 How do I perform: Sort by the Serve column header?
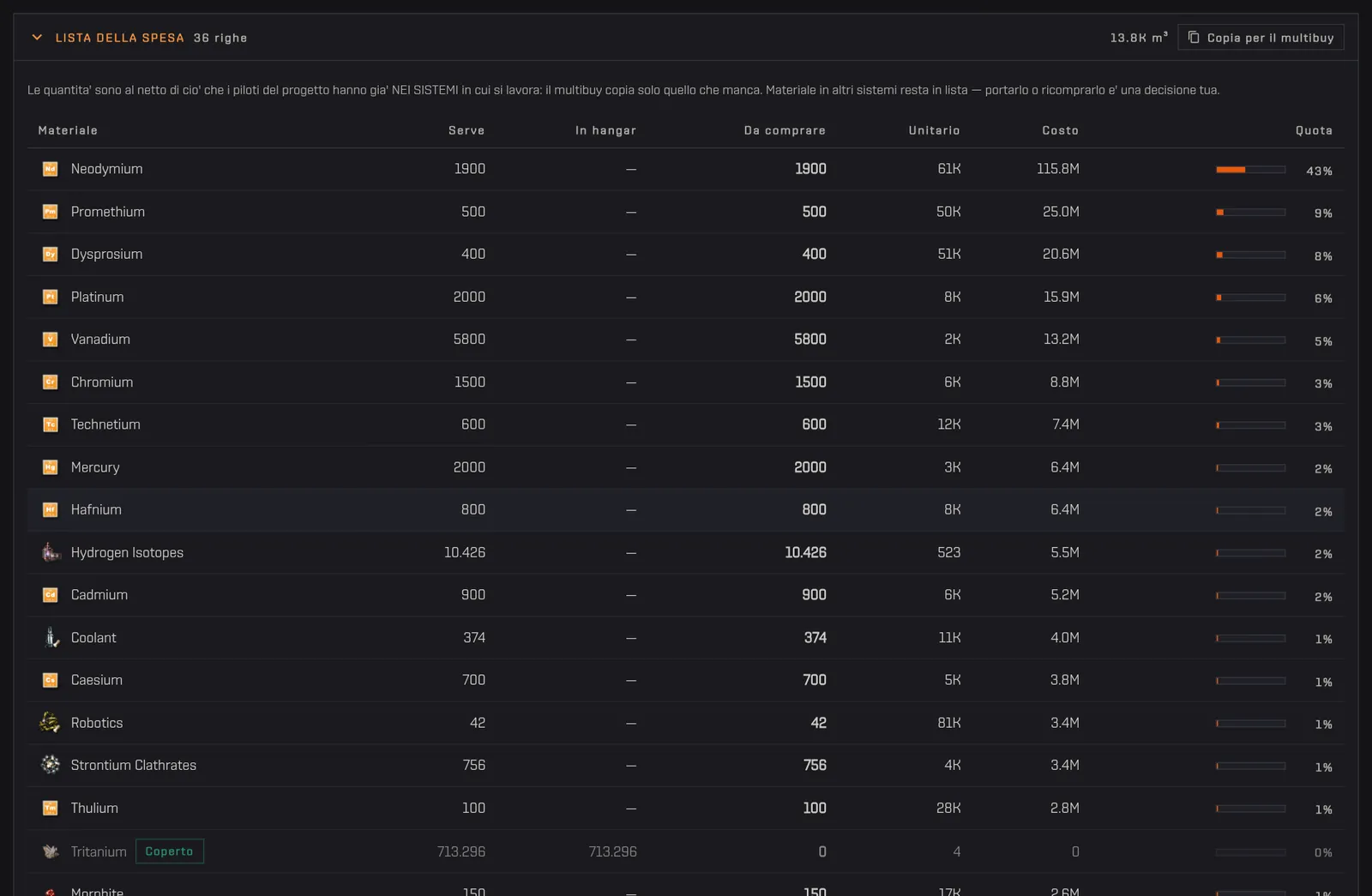tap(466, 130)
